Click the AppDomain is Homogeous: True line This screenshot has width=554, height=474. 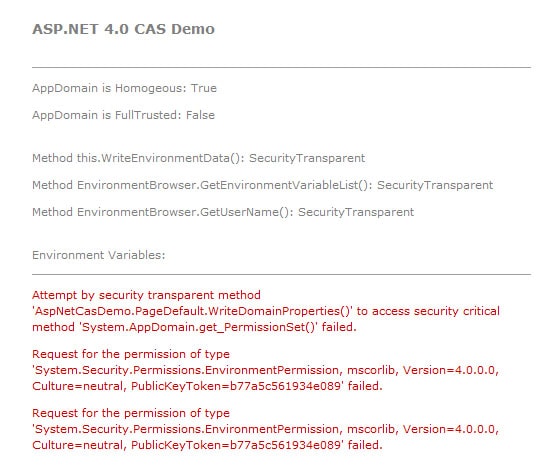[124, 88]
